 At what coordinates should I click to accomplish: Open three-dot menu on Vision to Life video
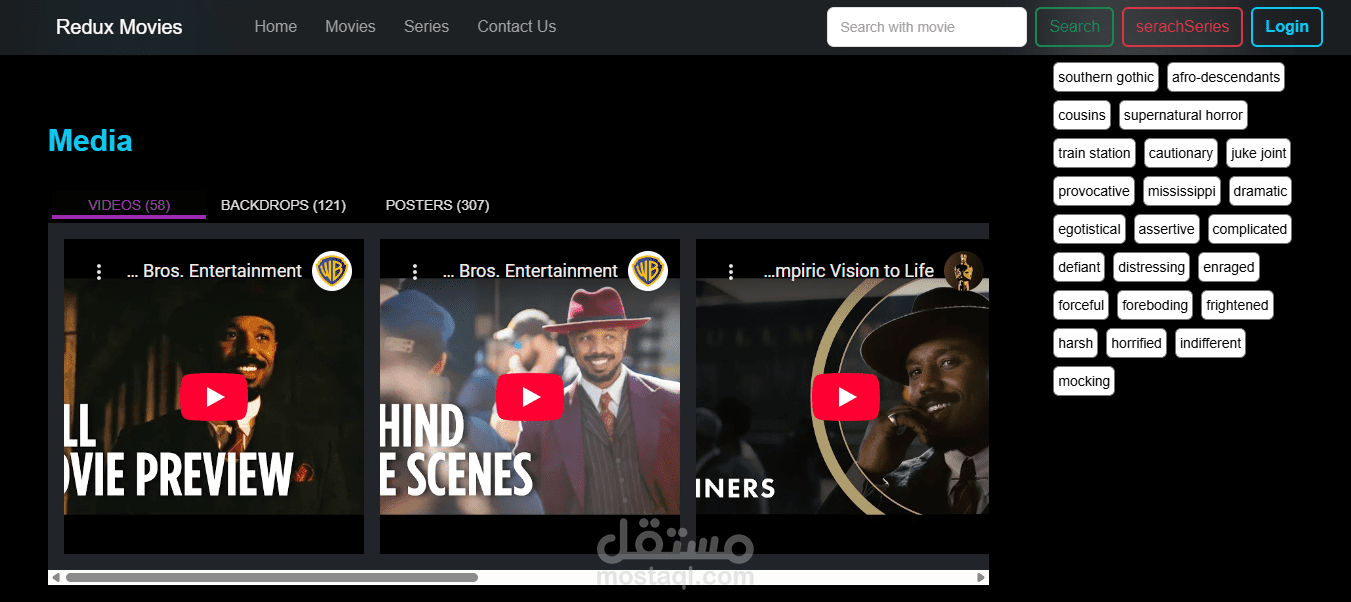pos(731,271)
